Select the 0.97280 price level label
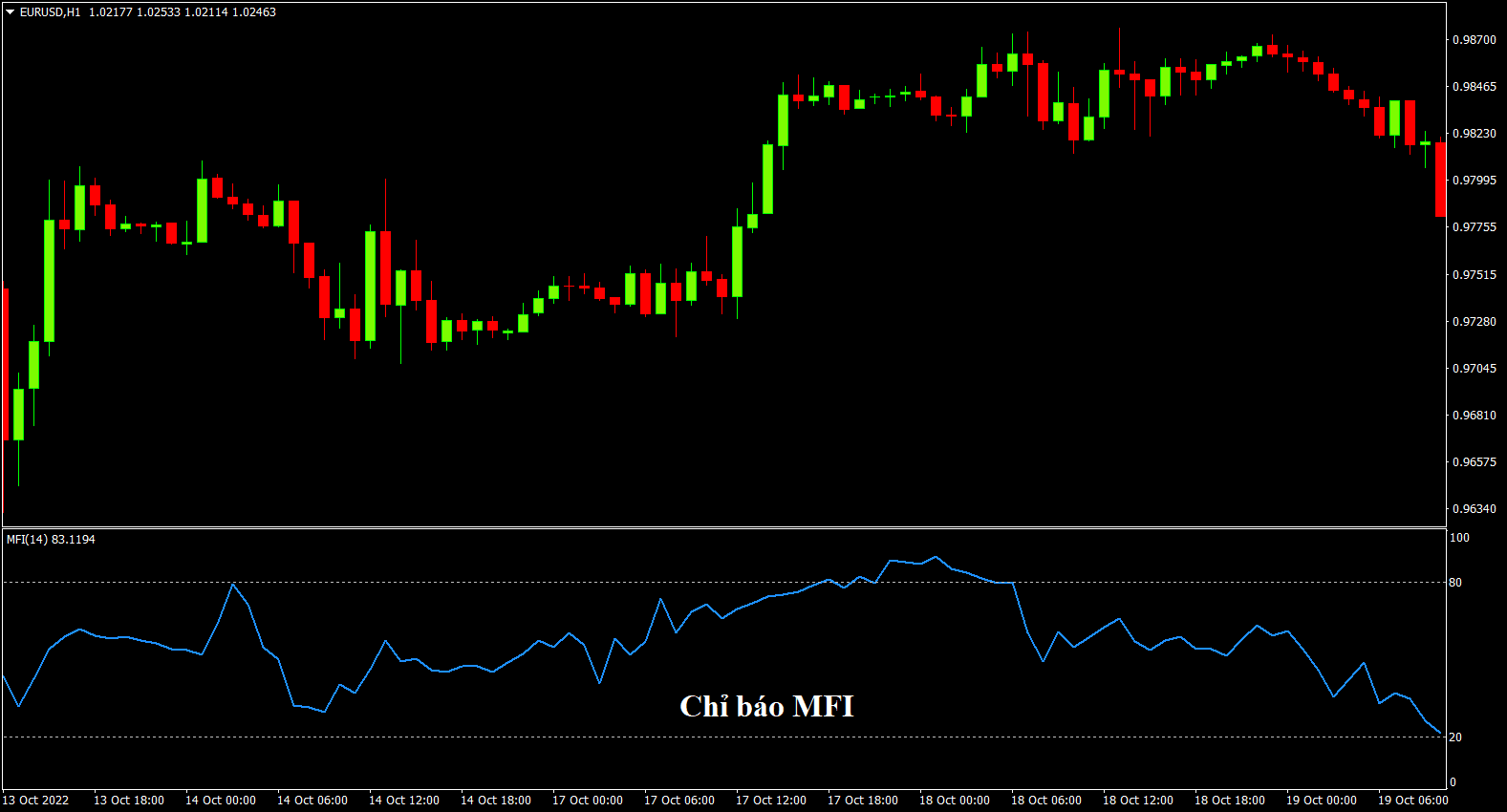The width and height of the screenshot is (1507, 812). coord(1475,322)
